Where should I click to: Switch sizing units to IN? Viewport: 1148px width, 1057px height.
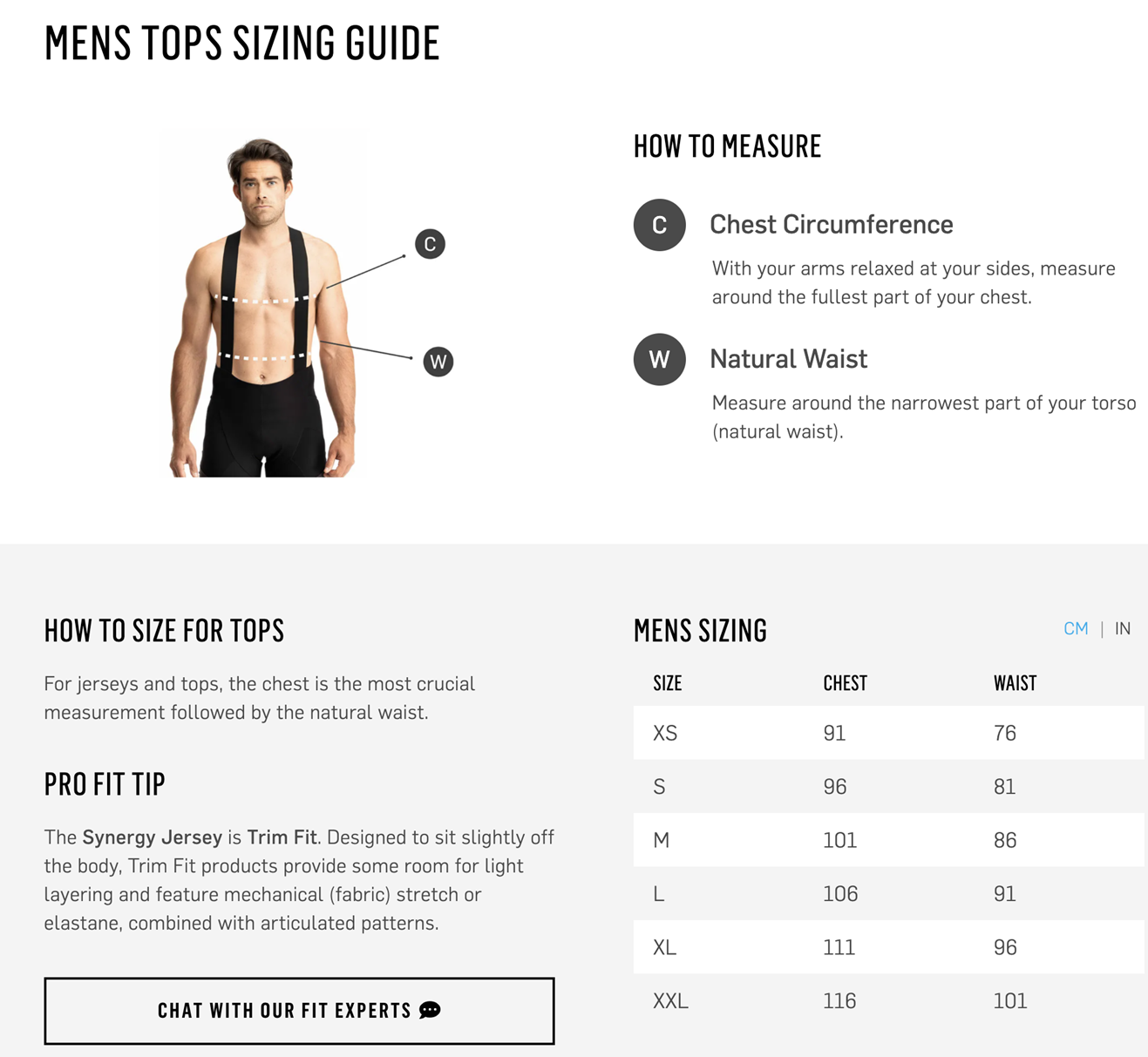pyautogui.click(x=1123, y=629)
